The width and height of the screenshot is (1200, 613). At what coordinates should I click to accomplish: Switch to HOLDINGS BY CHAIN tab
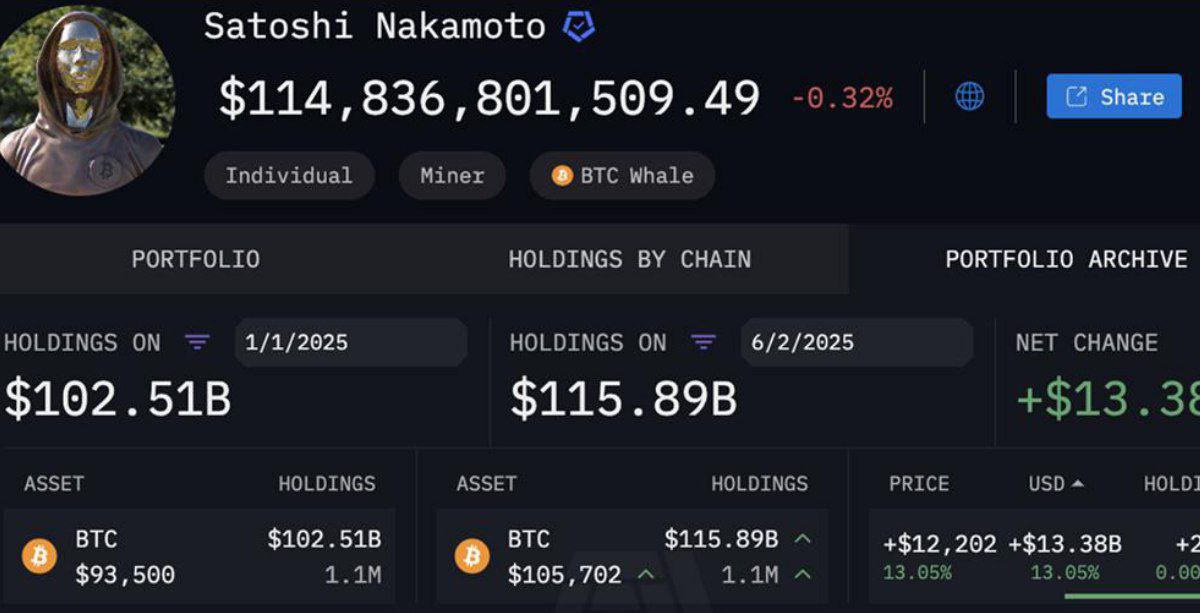[x=630, y=260]
